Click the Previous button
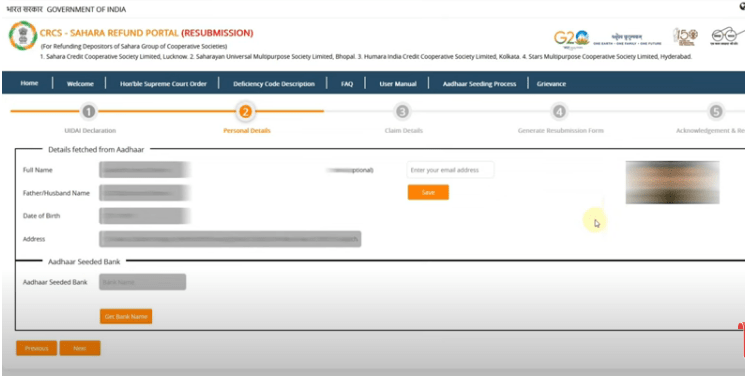745x376 pixels. point(37,348)
